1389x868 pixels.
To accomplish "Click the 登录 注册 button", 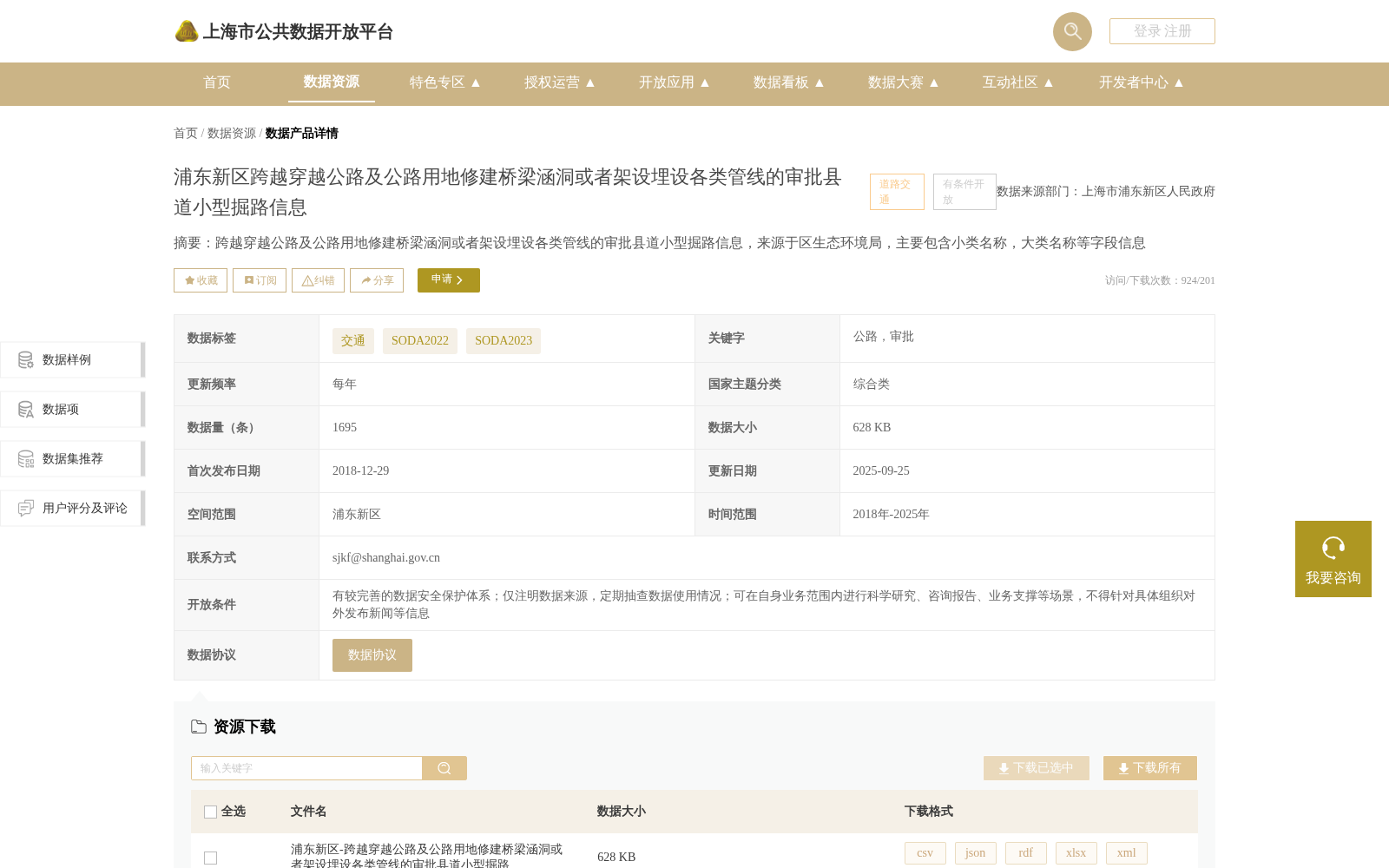I will pyautogui.click(x=1162, y=31).
